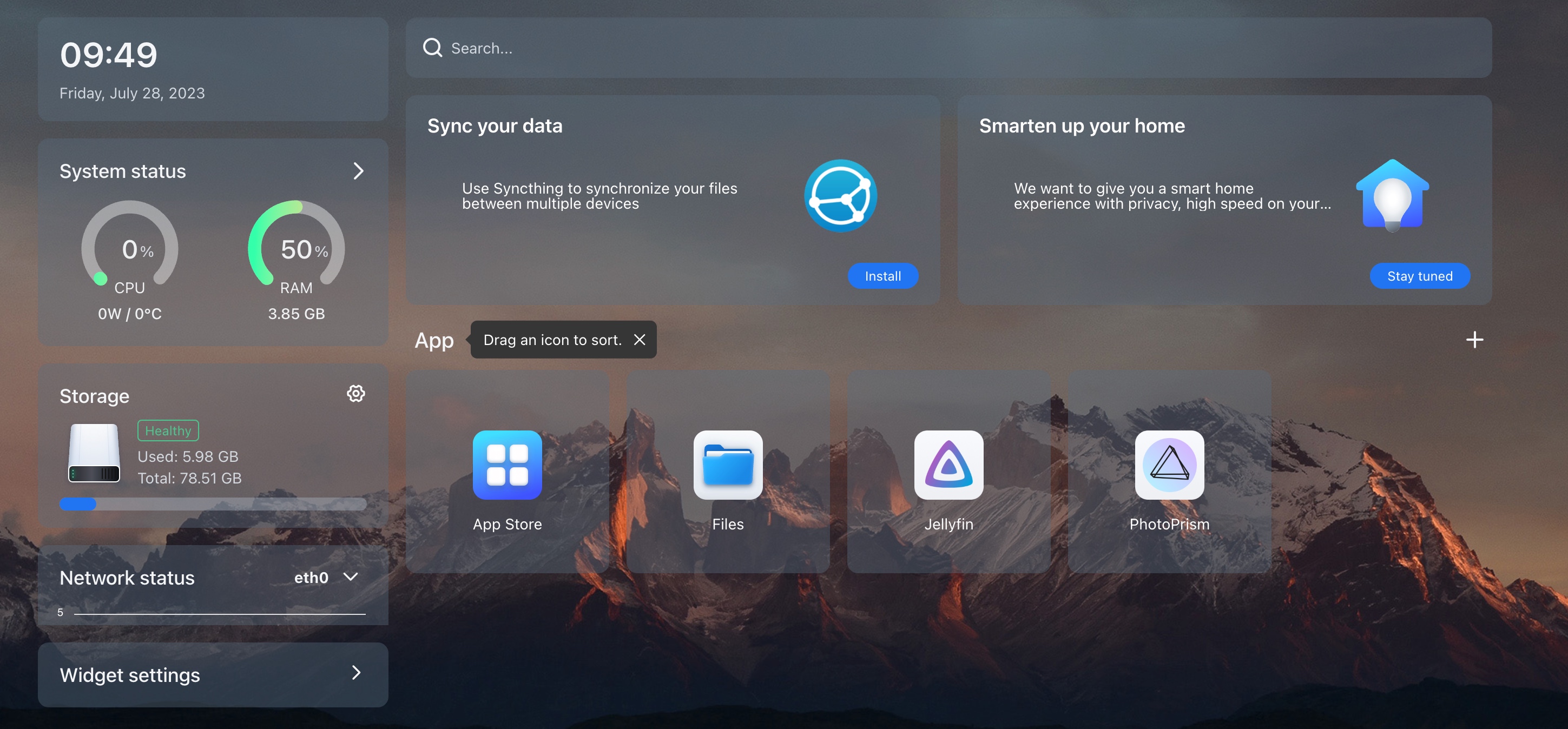Image resolution: width=1568 pixels, height=729 pixels.
Task: Click the search magnifier icon
Action: pos(432,48)
